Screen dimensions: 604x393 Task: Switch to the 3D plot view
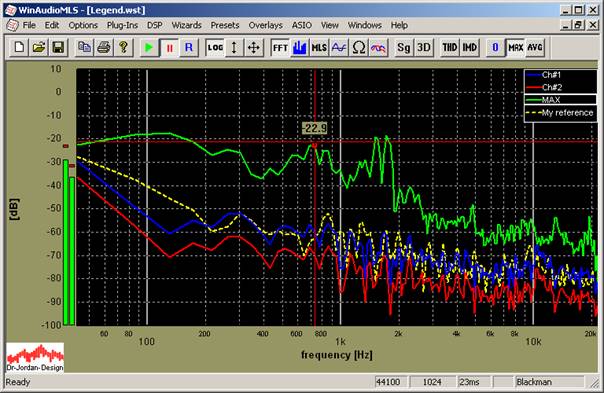(423, 47)
